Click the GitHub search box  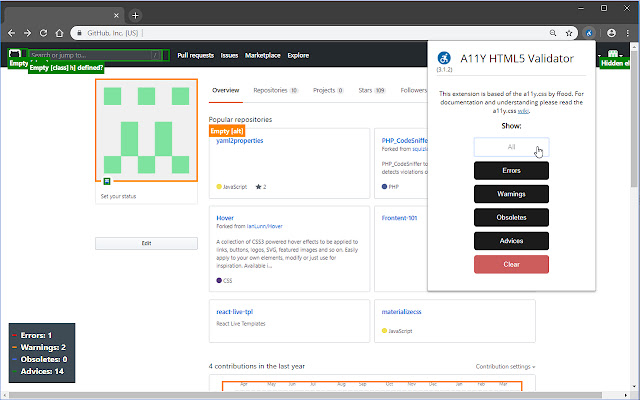[96, 55]
